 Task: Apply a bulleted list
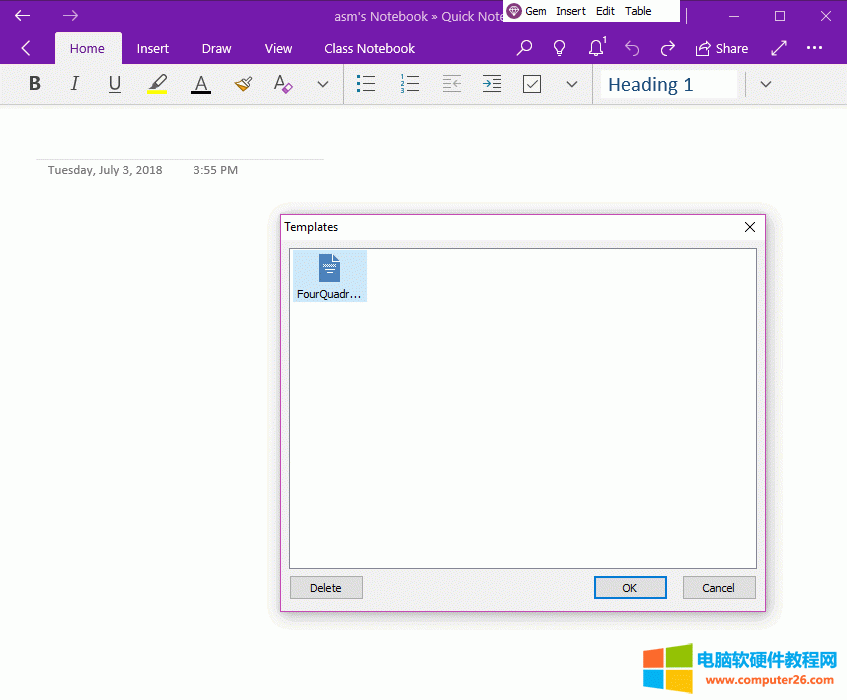(x=366, y=84)
